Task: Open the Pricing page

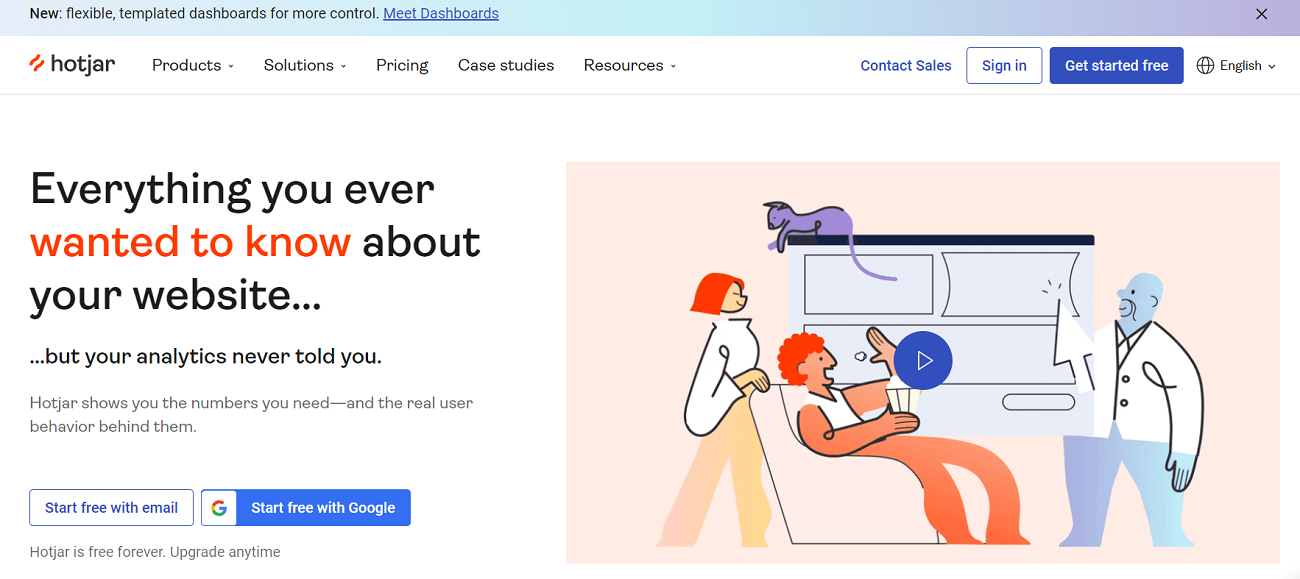Action: click(402, 65)
